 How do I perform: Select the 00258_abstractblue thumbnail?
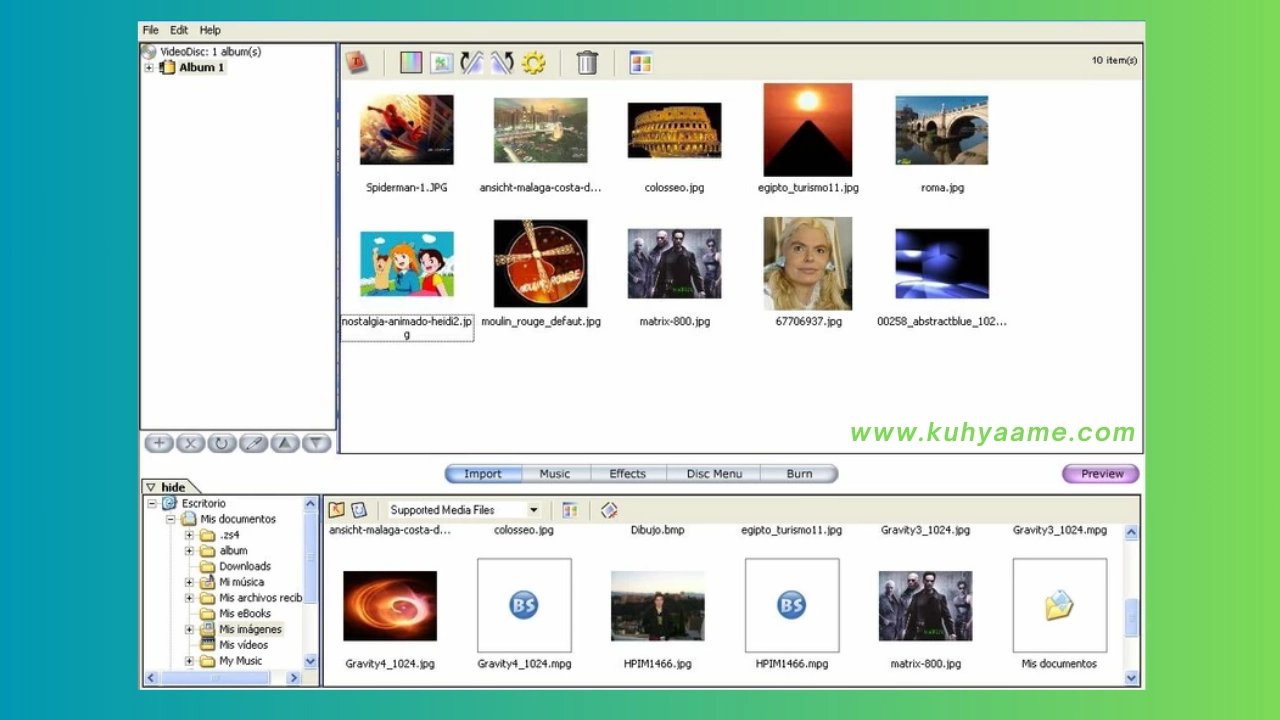(x=942, y=264)
